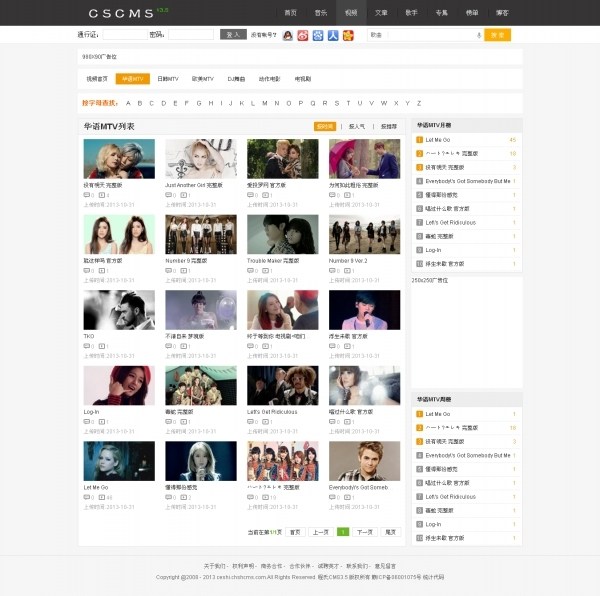Click the Renren login icon
The image size is (600, 596).
coord(333,35)
